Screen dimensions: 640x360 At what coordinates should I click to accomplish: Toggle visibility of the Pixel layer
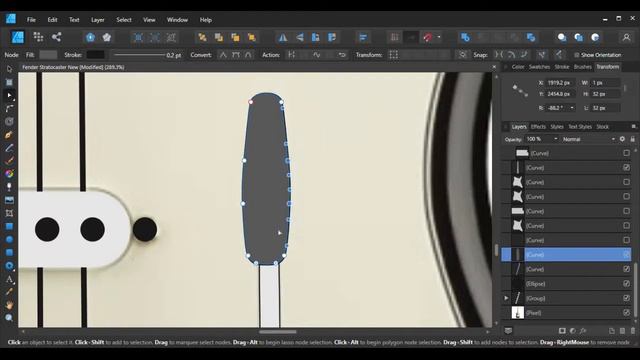coord(626,313)
